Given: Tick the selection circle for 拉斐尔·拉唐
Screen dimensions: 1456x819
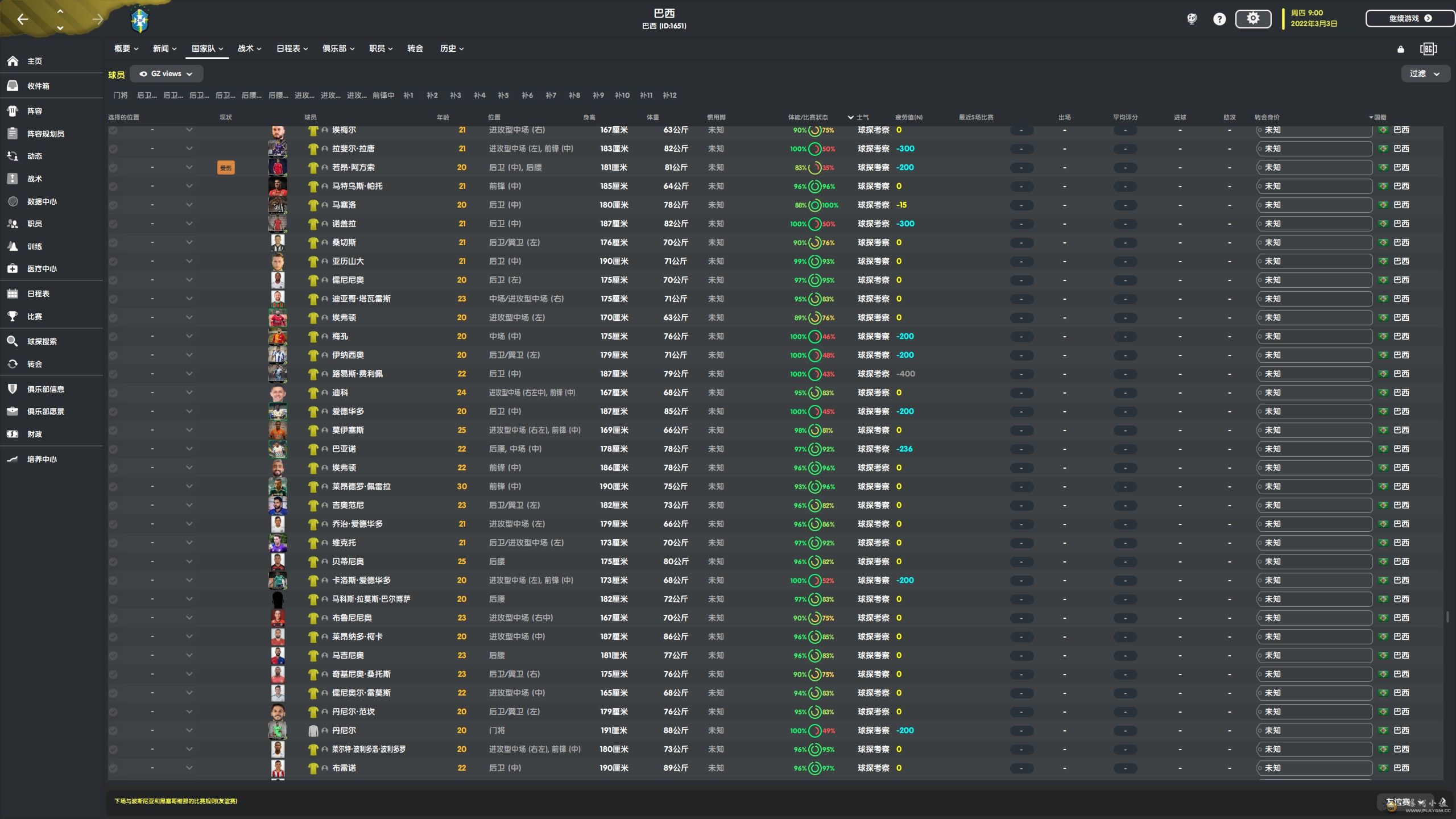Looking at the screenshot, I should (x=113, y=149).
